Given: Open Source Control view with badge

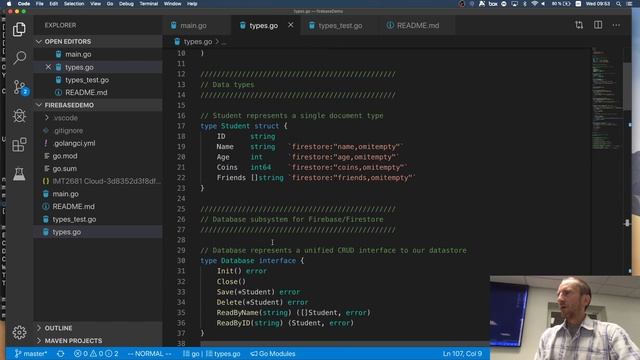Looking at the screenshot, I should point(20,87).
